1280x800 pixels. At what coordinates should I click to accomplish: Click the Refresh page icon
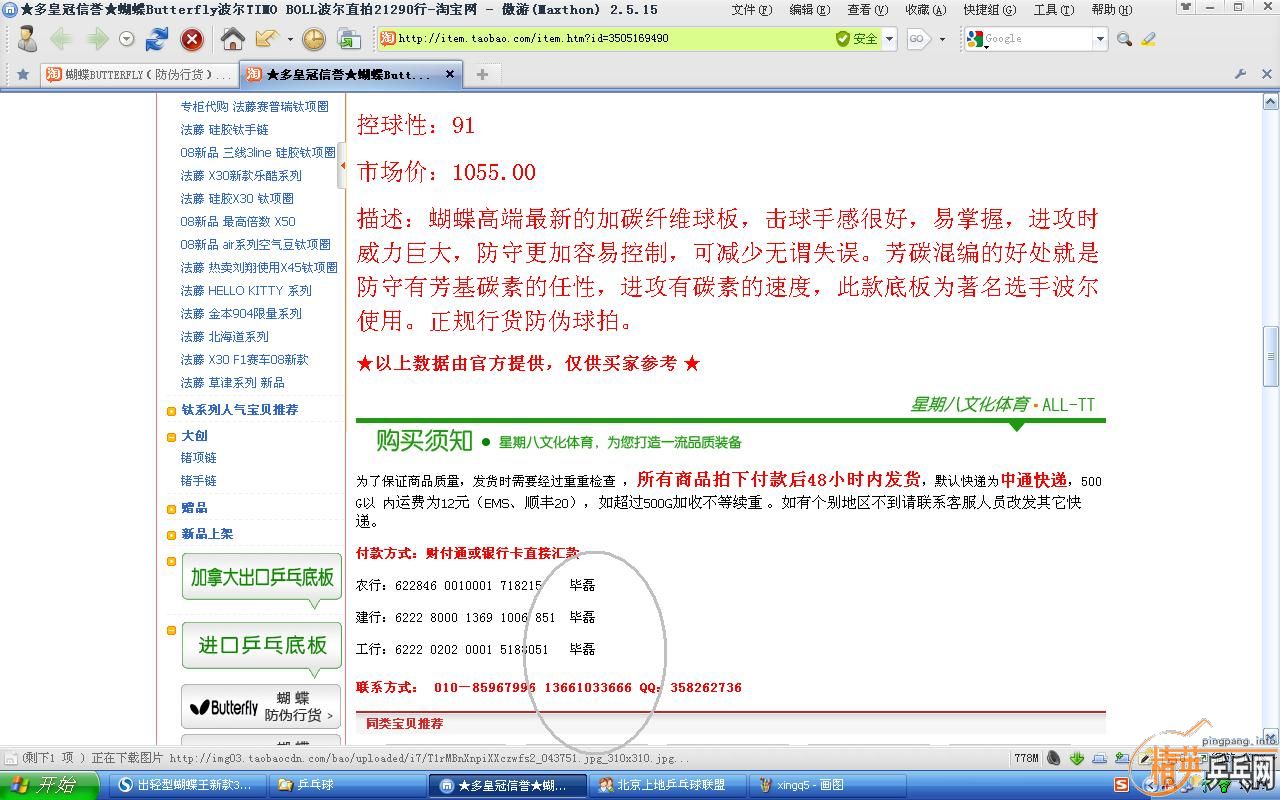(x=156, y=39)
